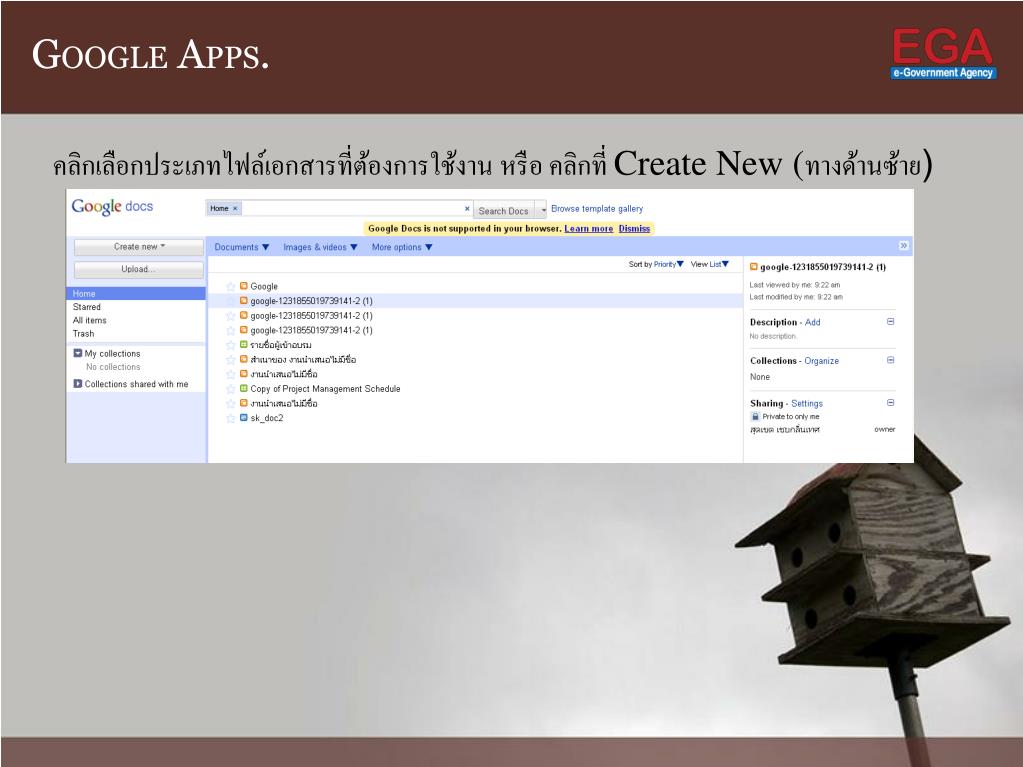Click the Upload button
Image resolution: width=1023 pixels, height=767 pixels.
[138, 269]
